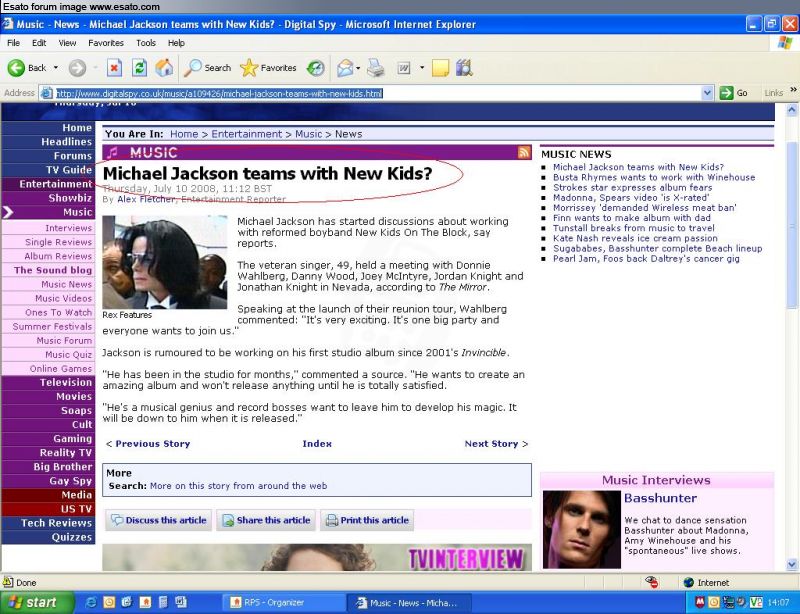The image size is (800, 614).
Task: Open the File menu
Action: (x=13, y=43)
